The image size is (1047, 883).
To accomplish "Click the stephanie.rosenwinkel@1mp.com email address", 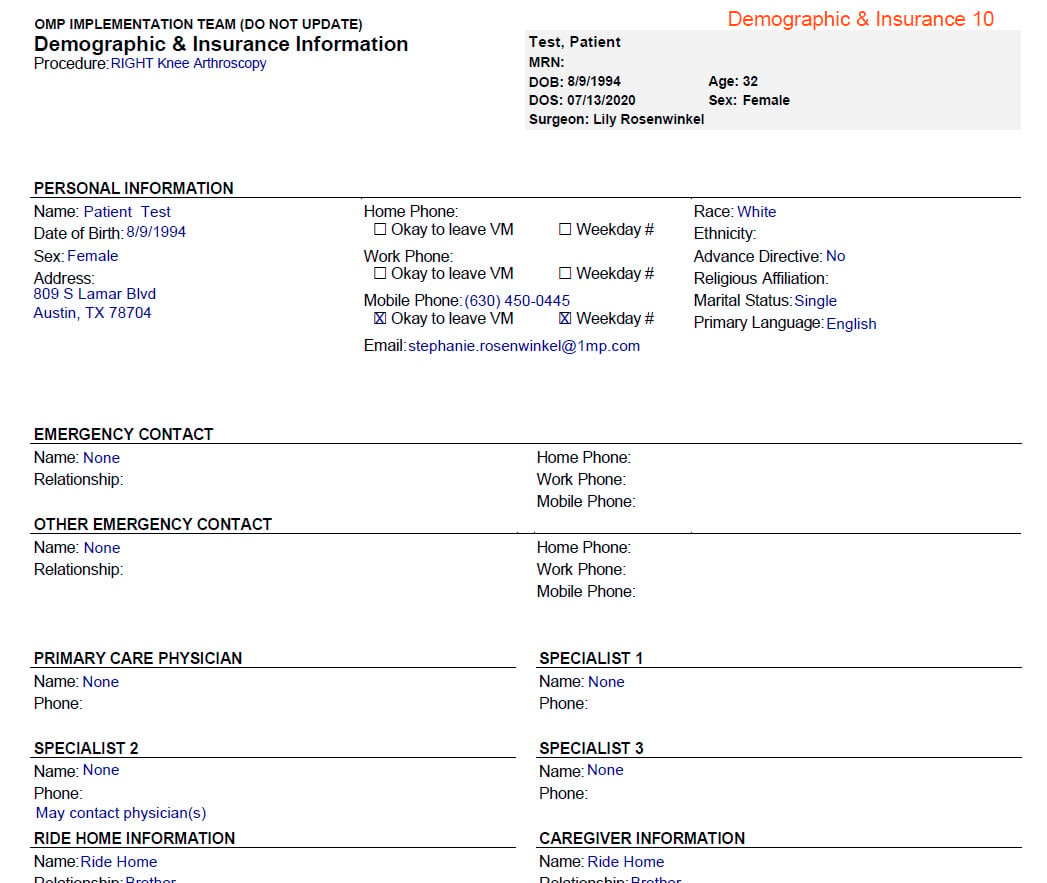I will pos(524,346).
